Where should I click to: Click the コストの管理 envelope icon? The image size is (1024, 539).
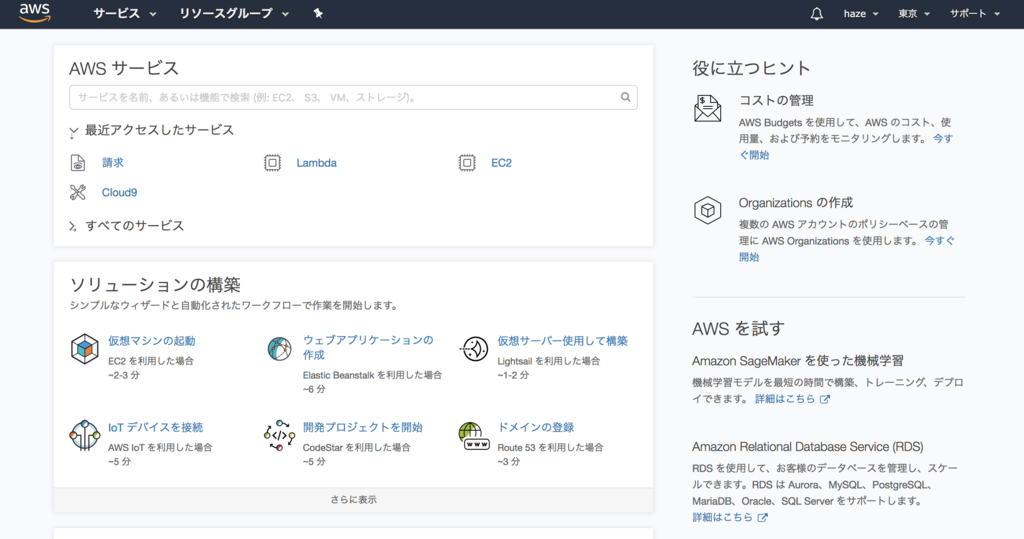(x=707, y=108)
